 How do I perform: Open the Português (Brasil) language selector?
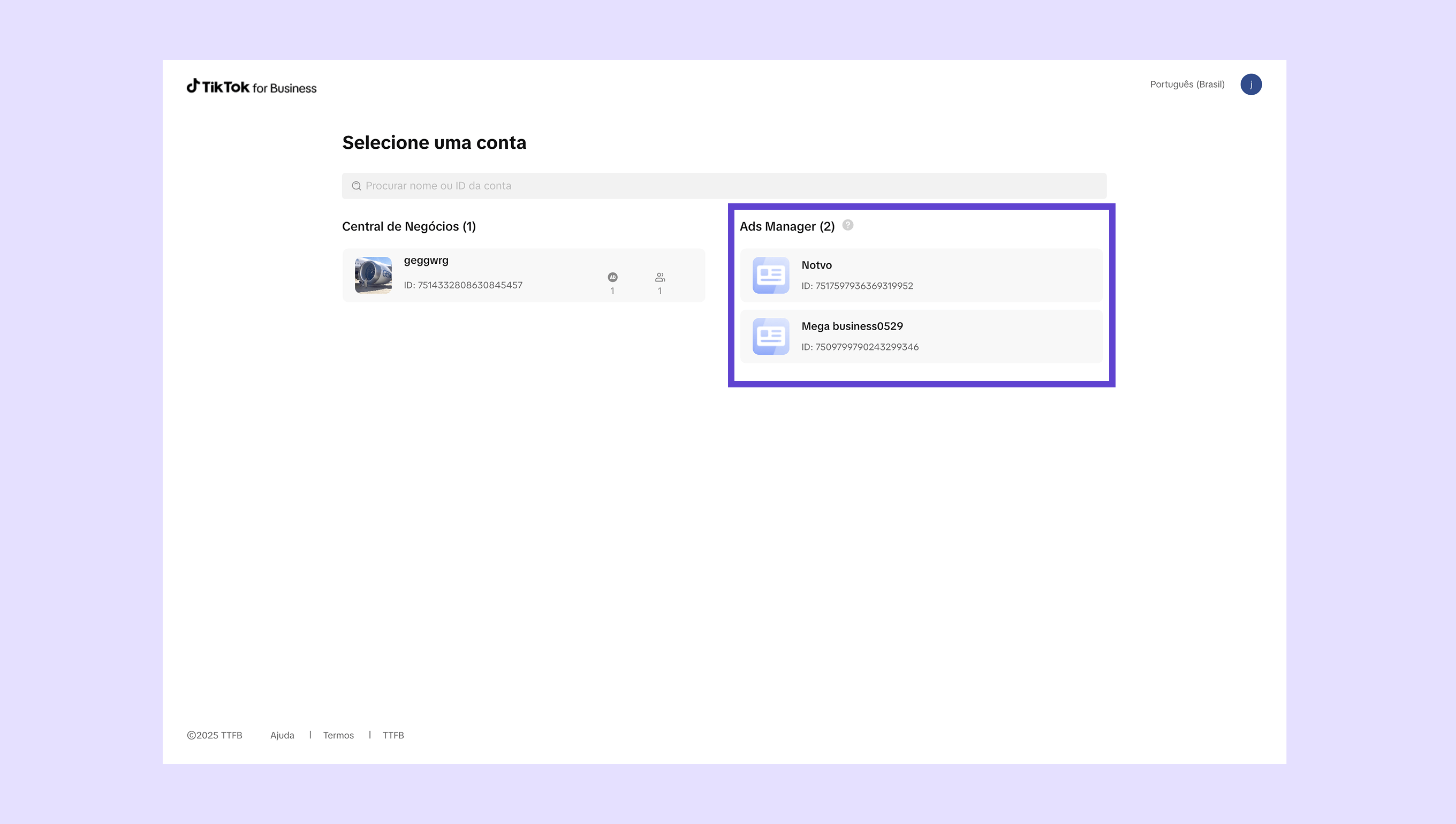[1187, 85]
